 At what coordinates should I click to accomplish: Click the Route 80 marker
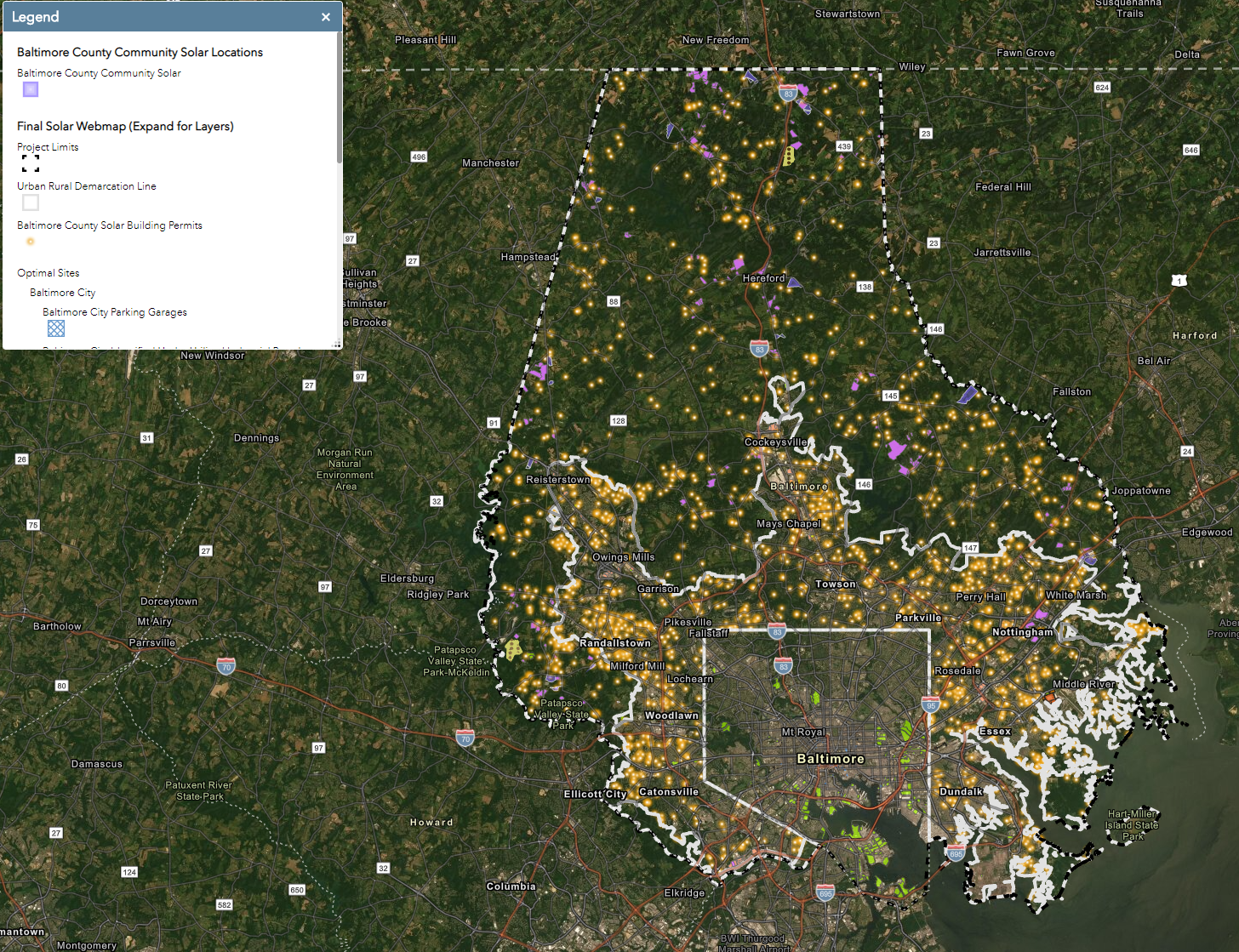coord(61,686)
